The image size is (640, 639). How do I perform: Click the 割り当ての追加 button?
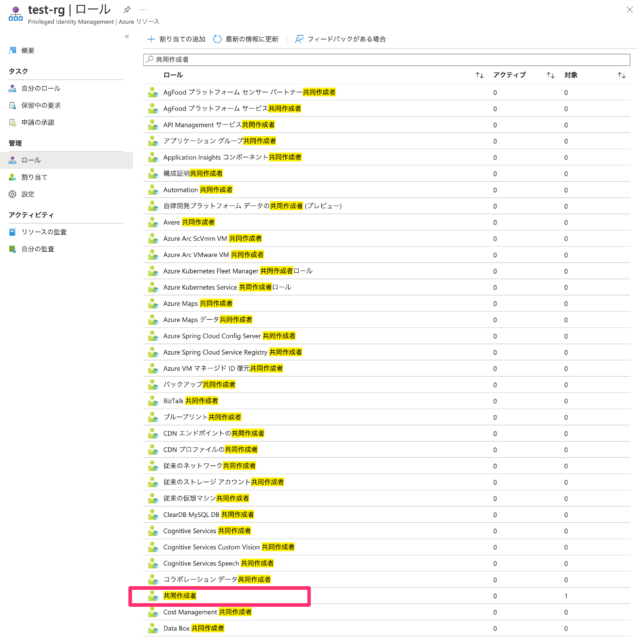(176, 39)
